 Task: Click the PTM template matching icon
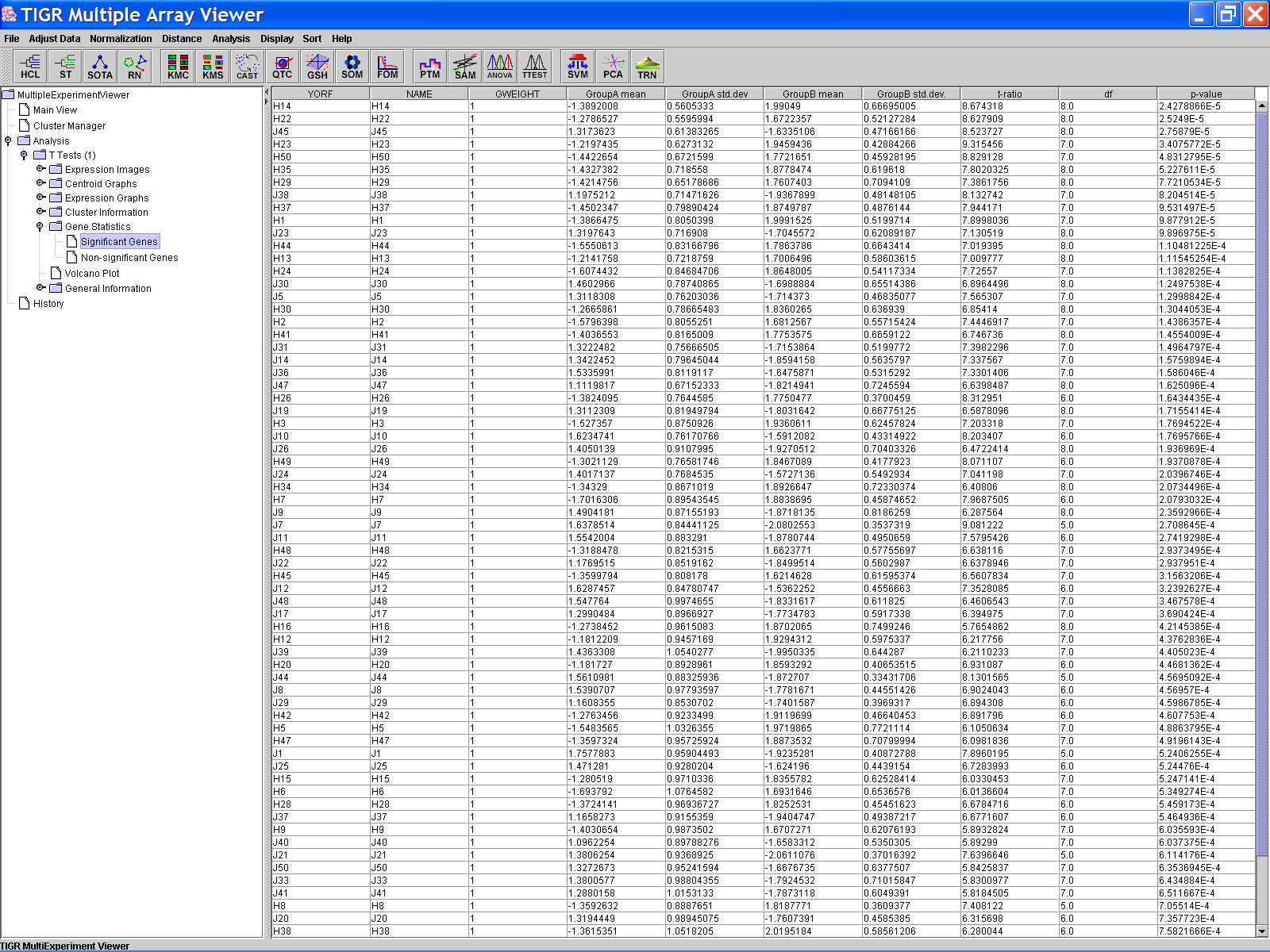click(430, 67)
